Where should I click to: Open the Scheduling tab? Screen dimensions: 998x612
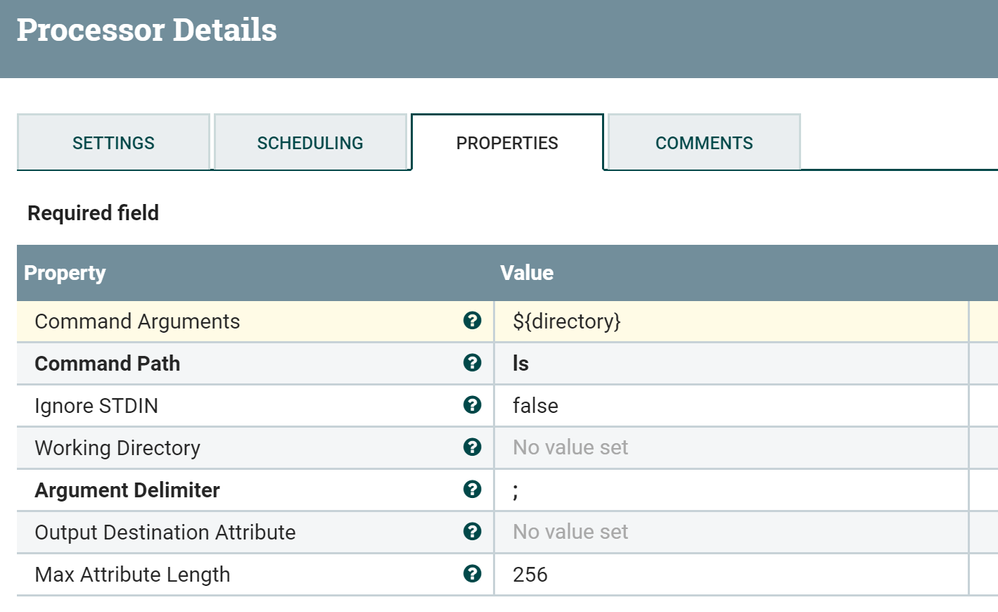point(310,143)
